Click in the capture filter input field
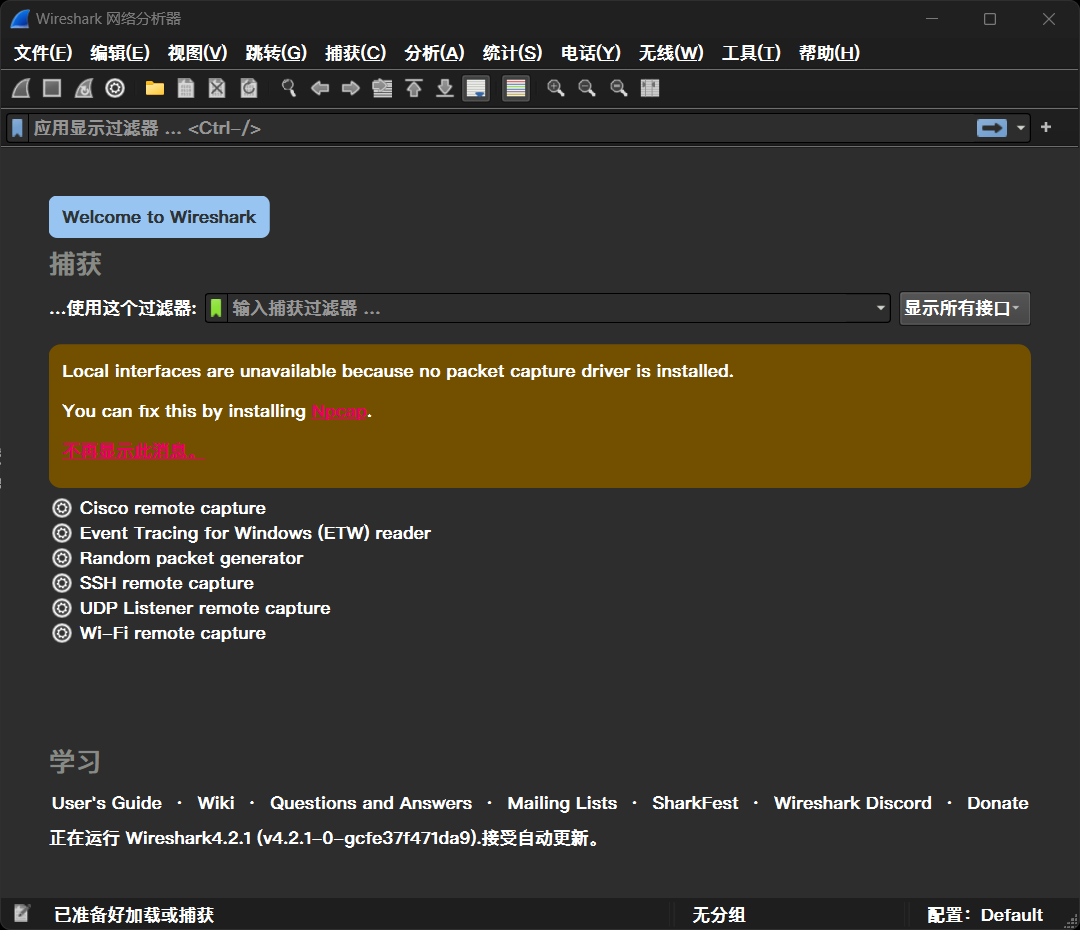This screenshot has width=1080, height=930. pos(550,308)
